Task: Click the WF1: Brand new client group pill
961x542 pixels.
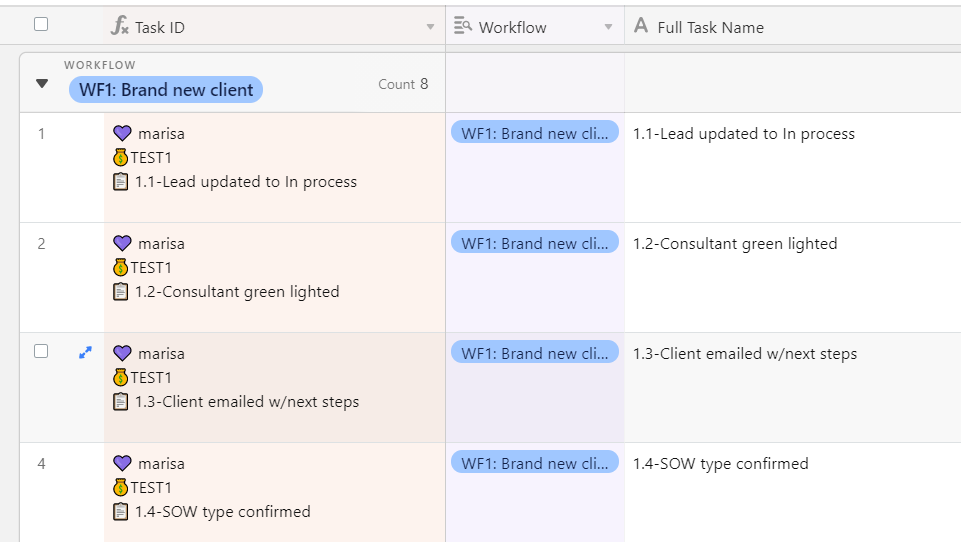Action: [165, 90]
